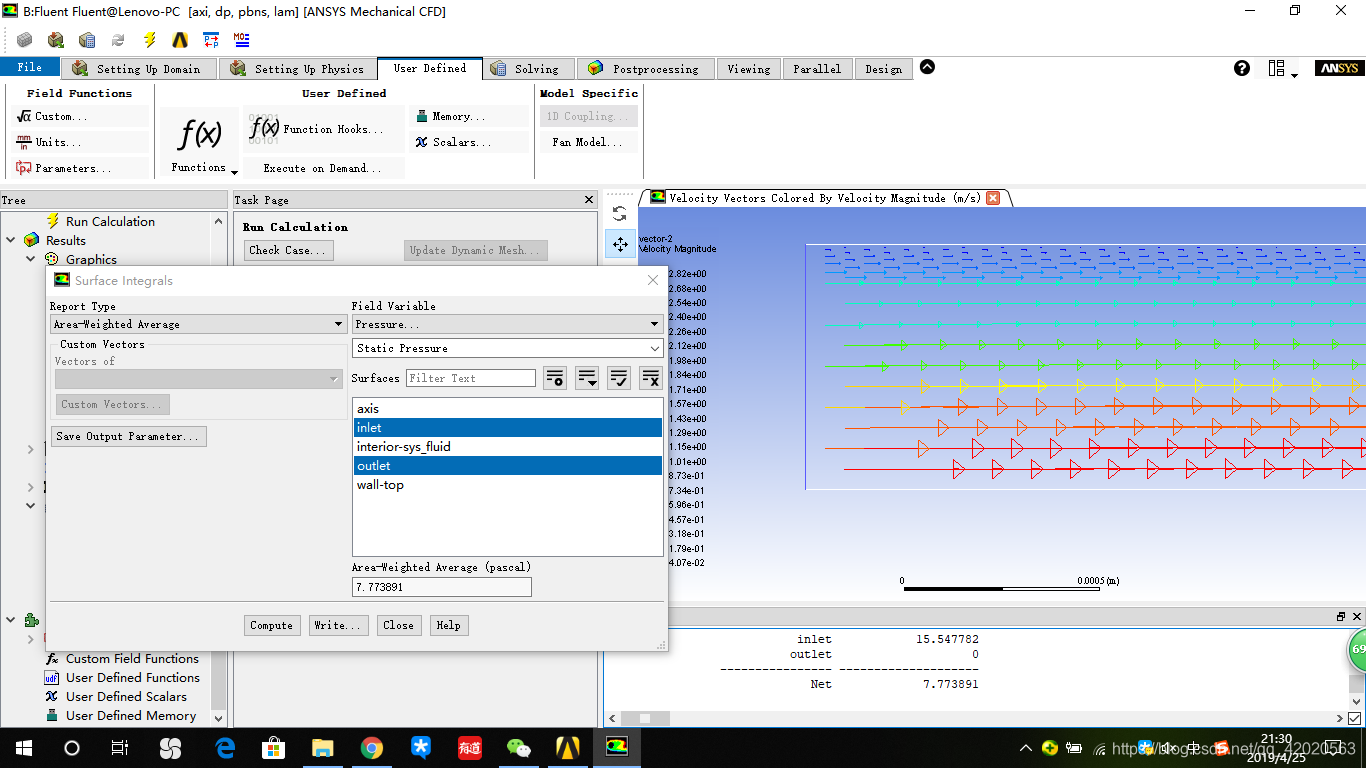Viewport: 1366px width, 768px height.
Task: Click the Help button in dialog
Action: coord(448,625)
